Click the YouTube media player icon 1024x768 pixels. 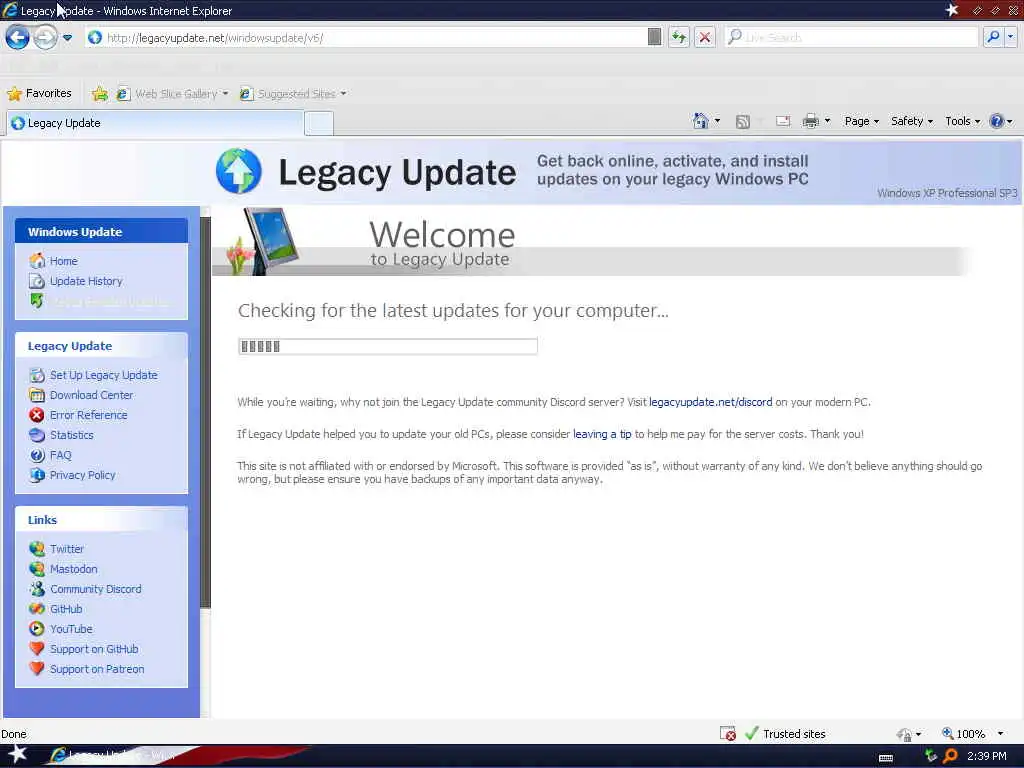pos(37,629)
